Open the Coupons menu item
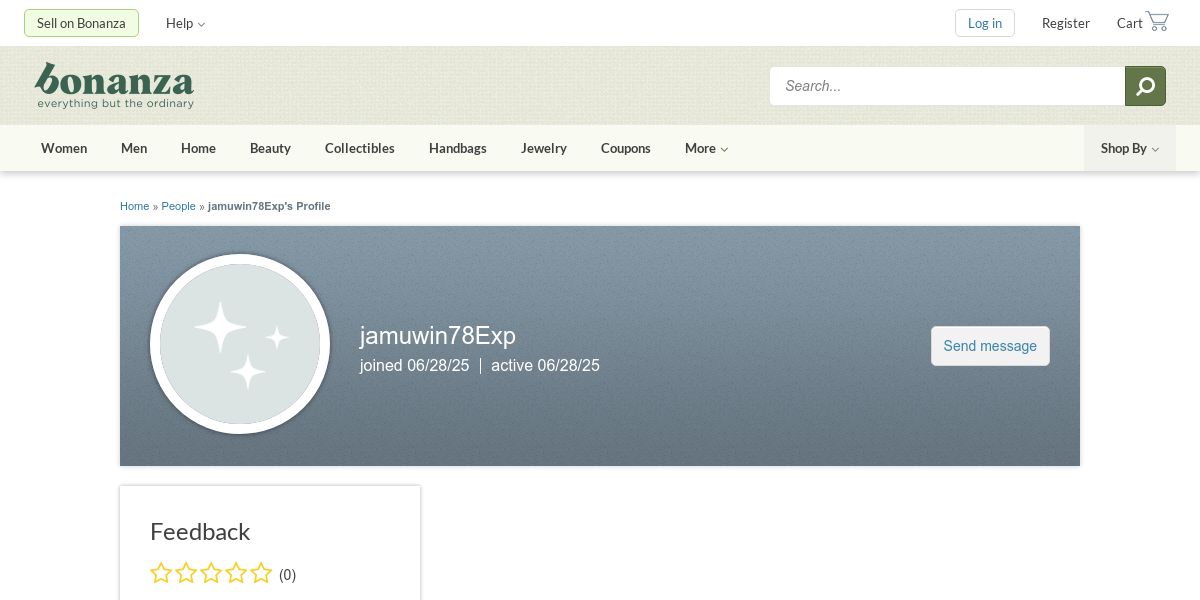The image size is (1200, 600). (x=626, y=148)
